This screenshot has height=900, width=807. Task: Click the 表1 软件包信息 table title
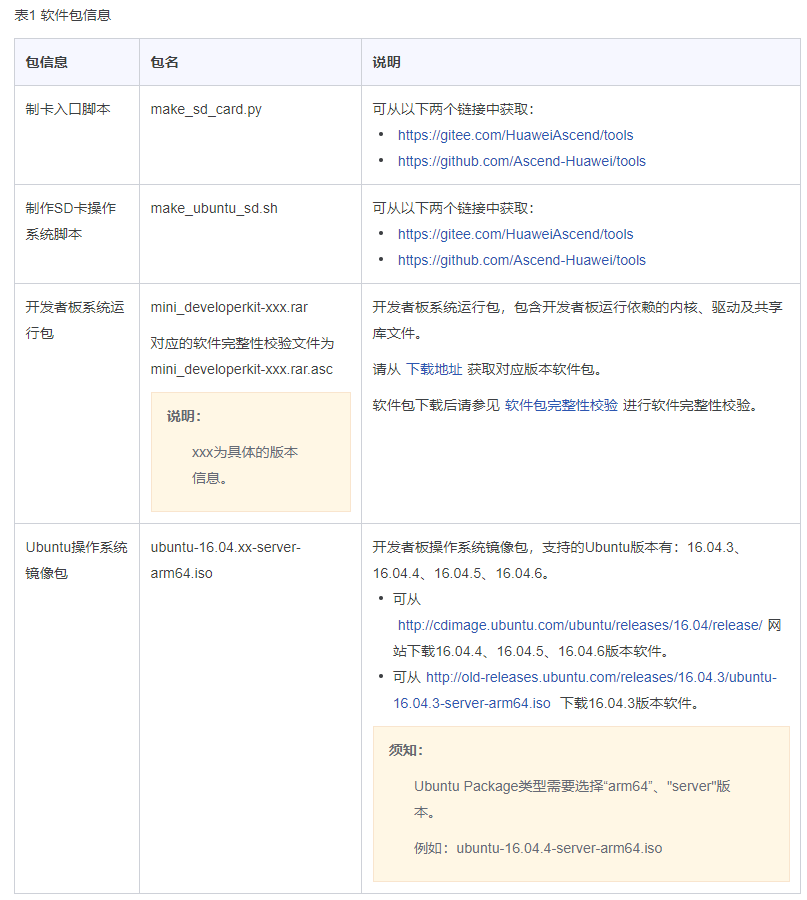(58, 15)
